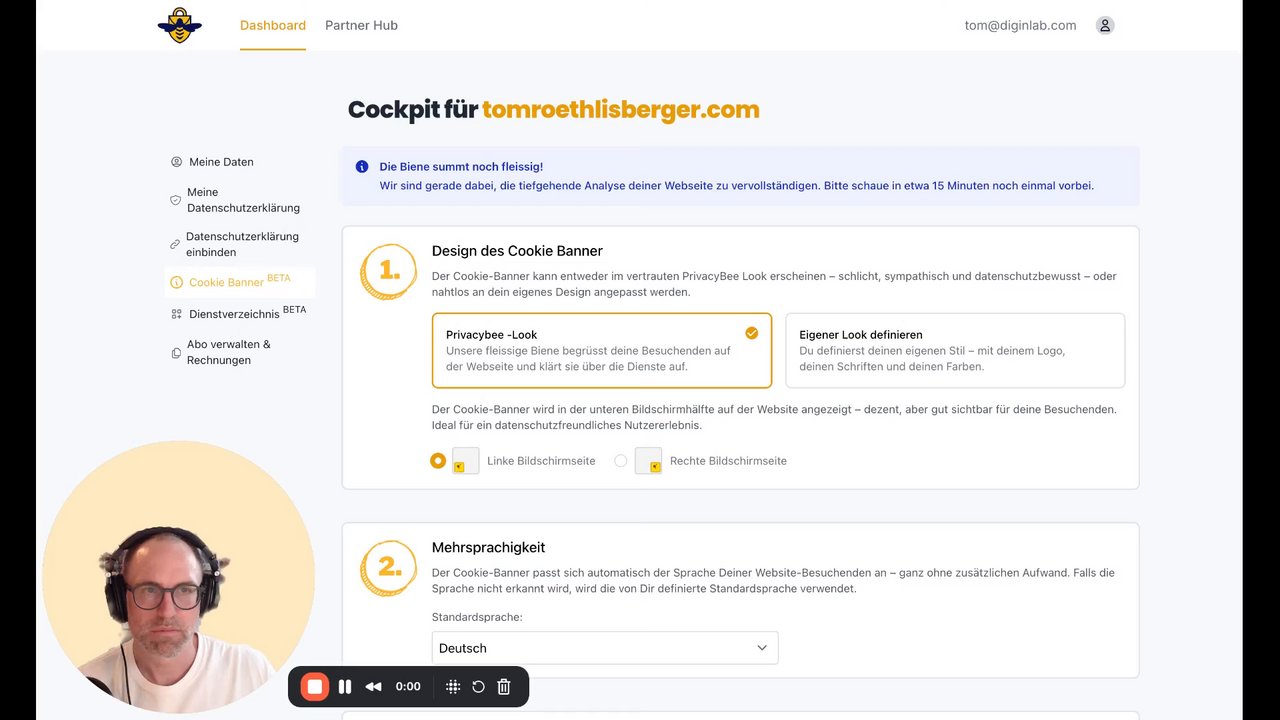The image size is (1280, 720).
Task: Click the 'Die Biene summt noch fleissig!' text
Action: [461, 167]
